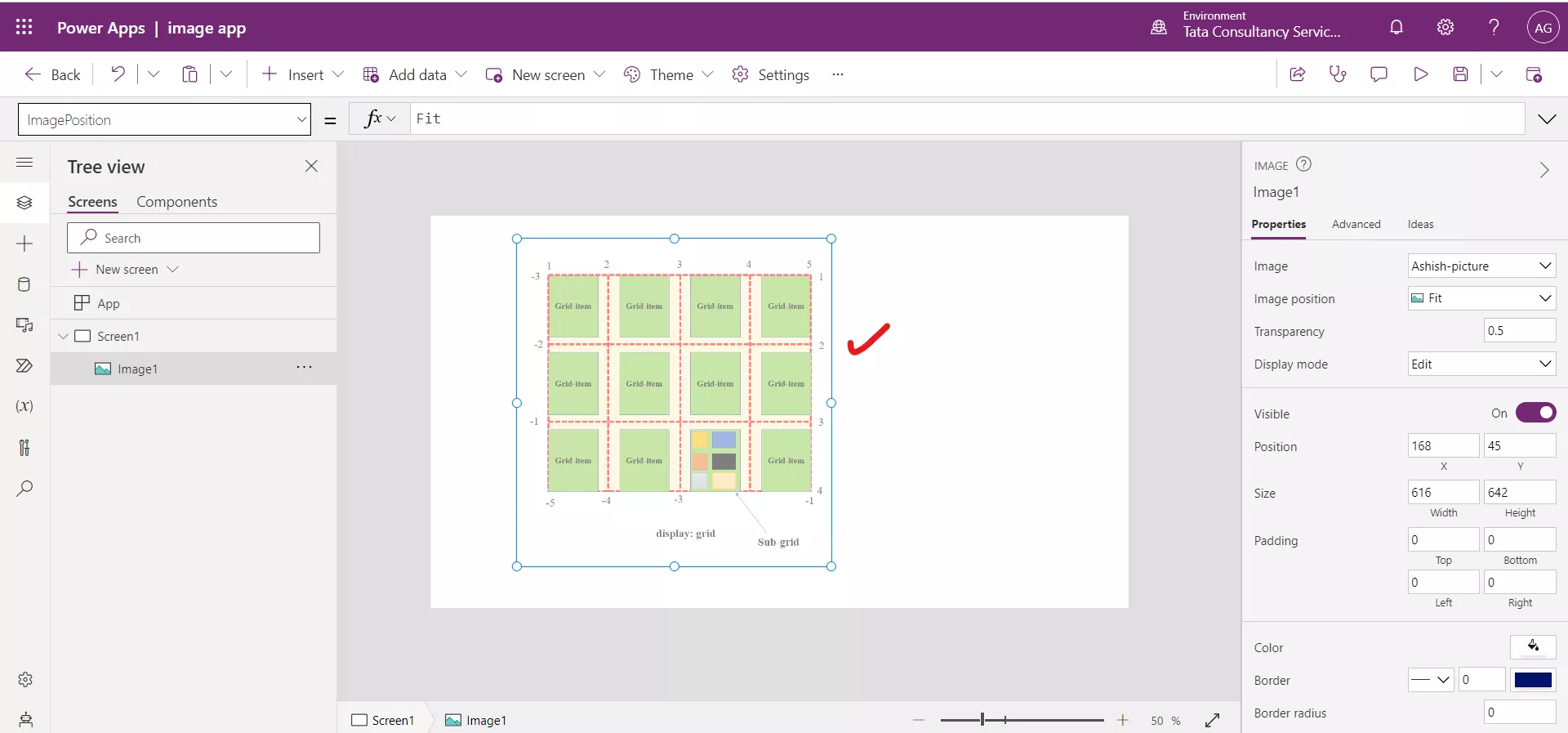Select the Properties tab
This screenshot has height=733, width=1568.
click(1278, 224)
